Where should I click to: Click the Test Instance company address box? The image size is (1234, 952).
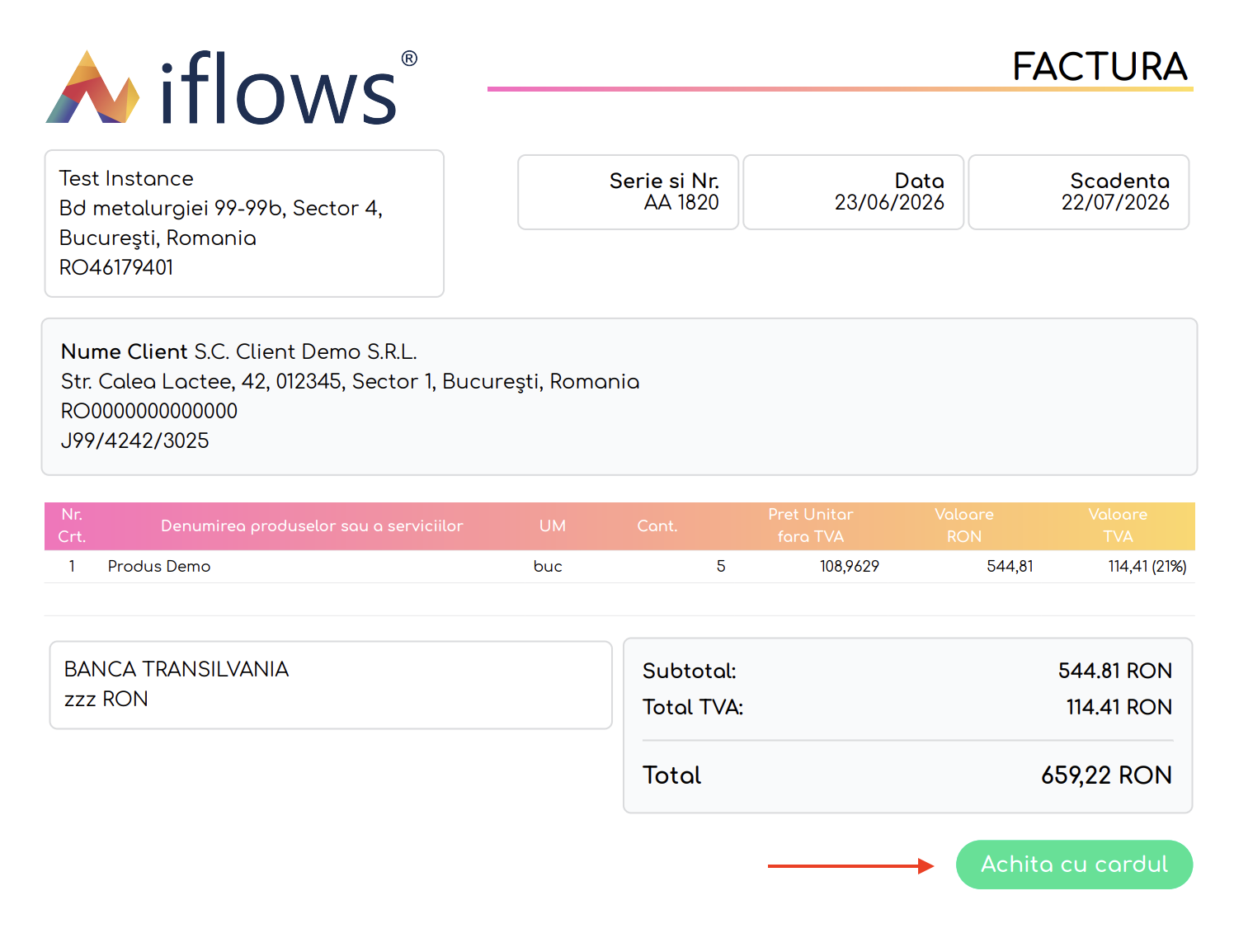tap(244, 224)
